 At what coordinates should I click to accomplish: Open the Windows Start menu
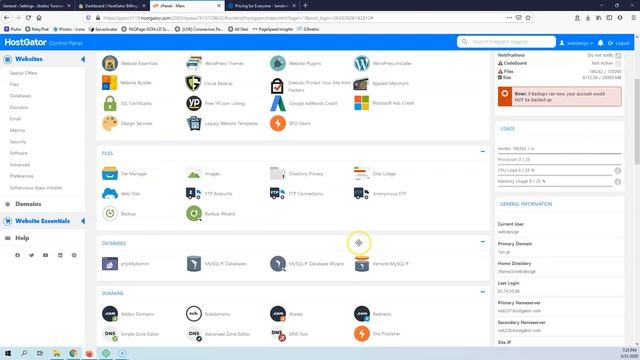point(8,353)
